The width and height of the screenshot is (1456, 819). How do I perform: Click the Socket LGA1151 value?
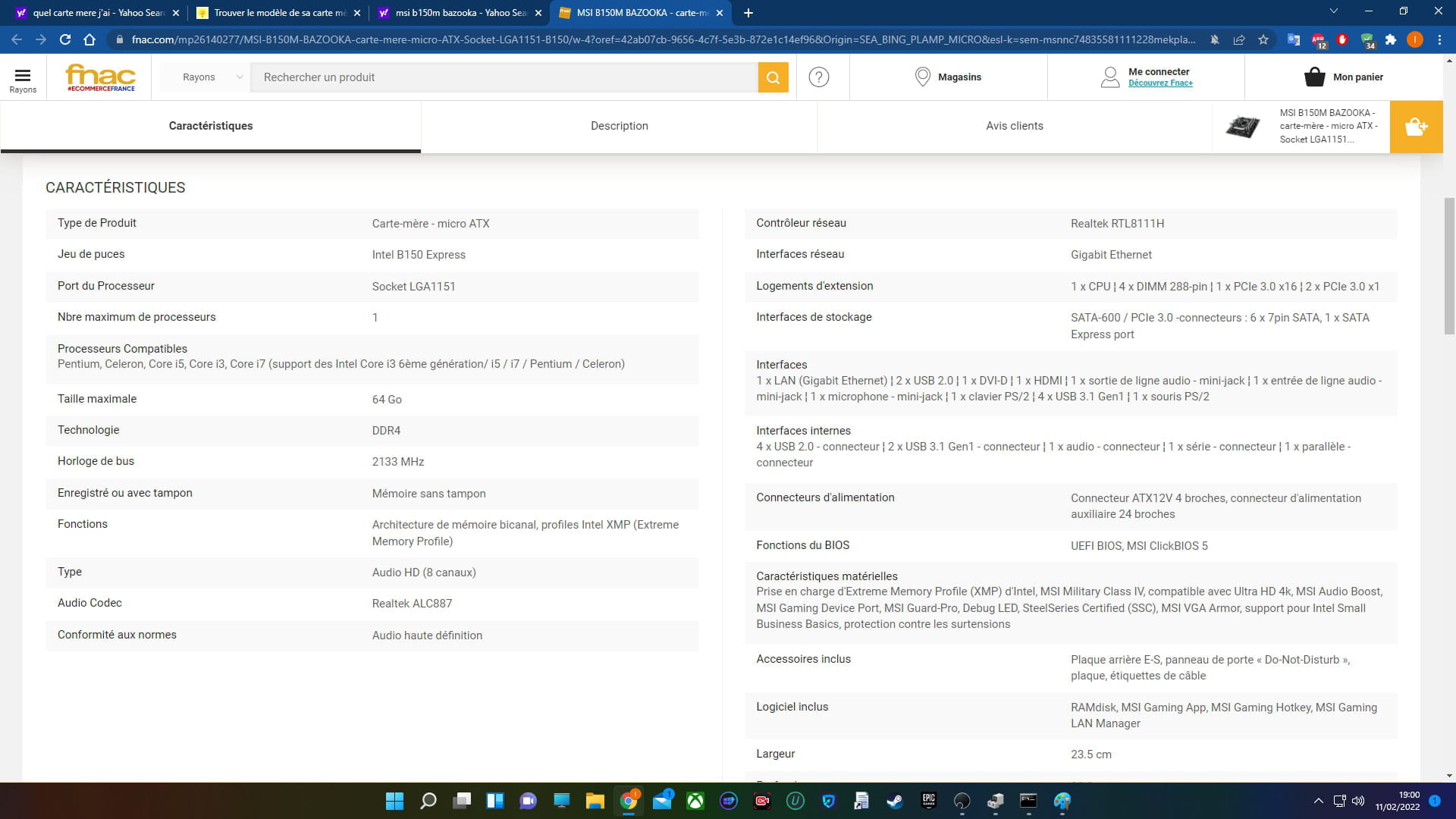[x=413, y=287]
